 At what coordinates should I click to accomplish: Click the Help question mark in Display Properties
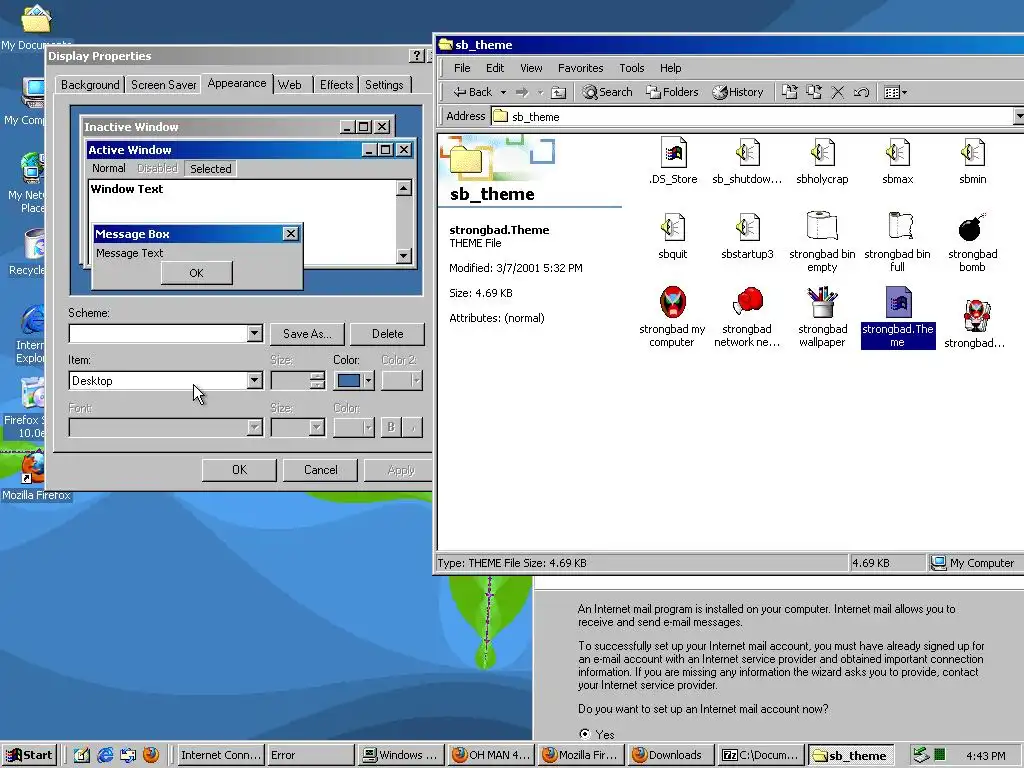click(x=417, y=56)
